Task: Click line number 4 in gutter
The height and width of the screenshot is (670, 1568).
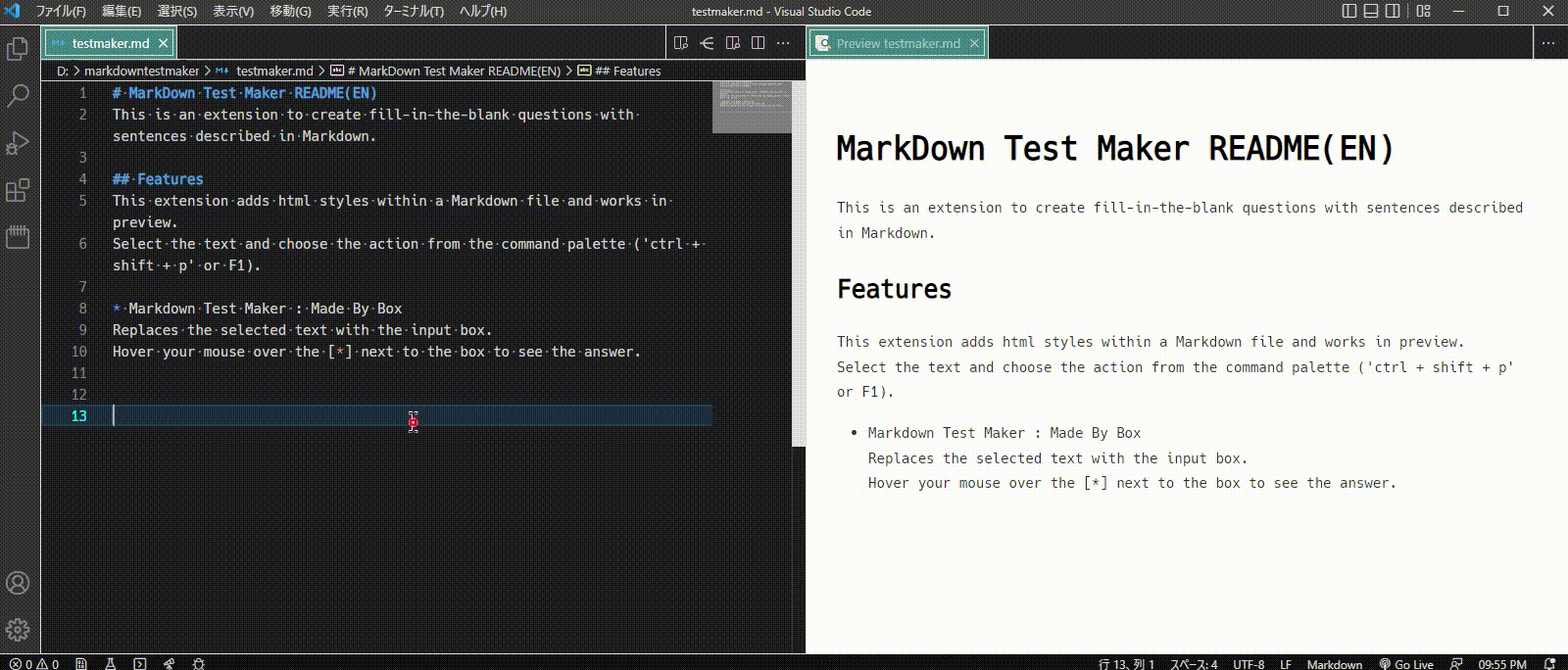Action: tap(82, 178)
